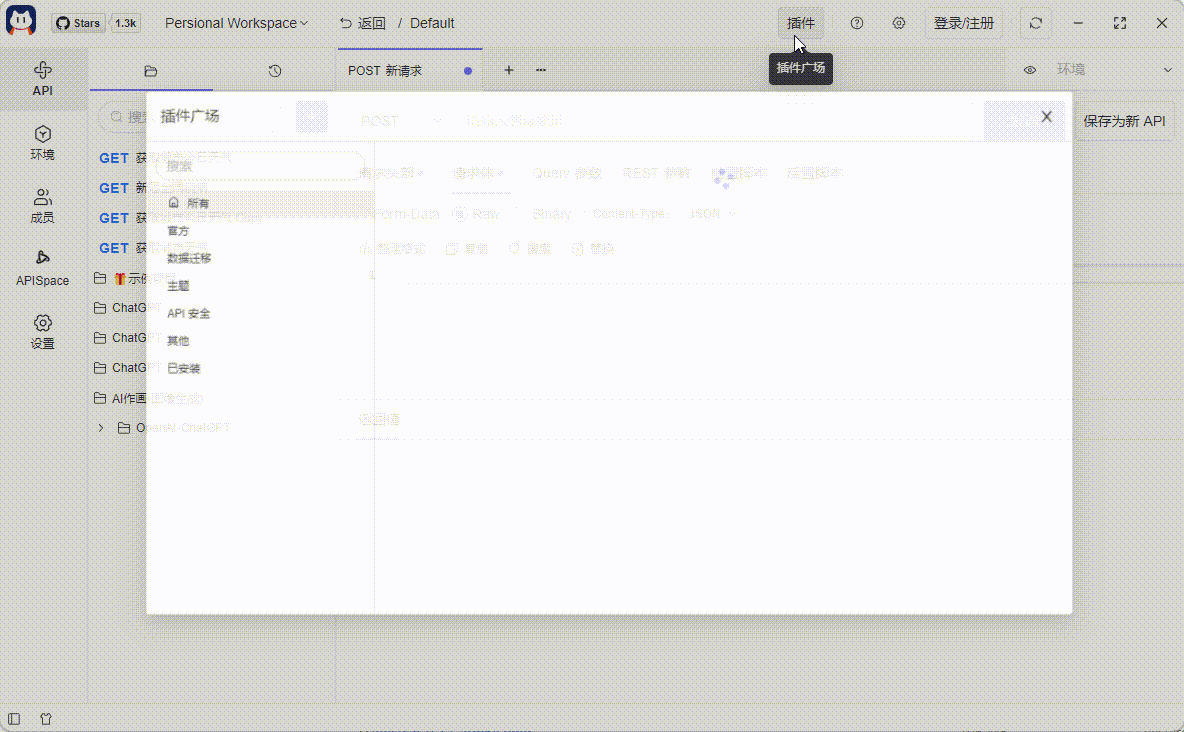1184x732 pixels.
Task: Click the 返回 back button
Action: (362, 23)
